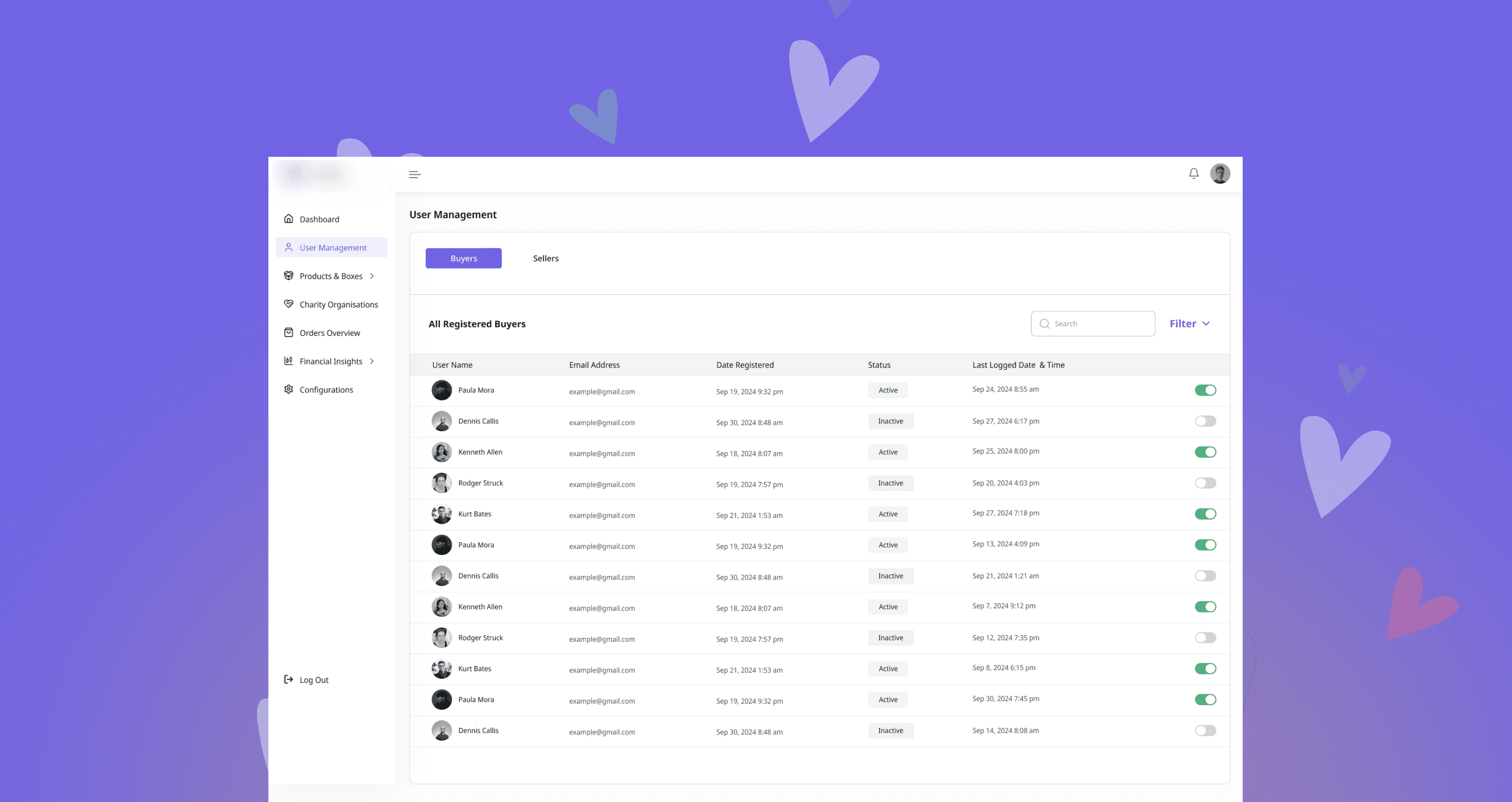Image resolution: width=1512 pixels, height=802 pixels.
Task: Enable the first Dennis Callis toggle
Action: [1205, 421]
